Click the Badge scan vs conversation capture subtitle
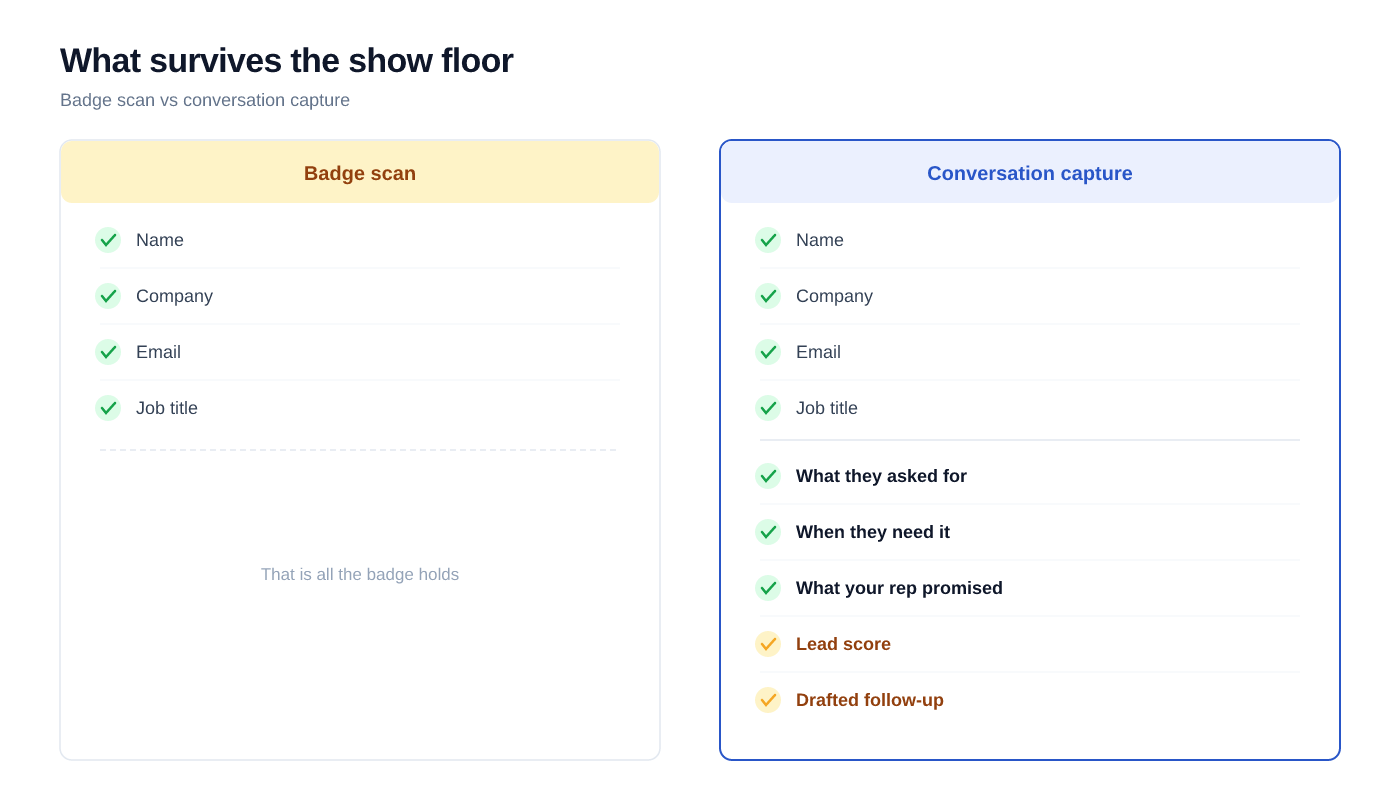This screenshot has width=1400, height=800. click(205, 100)
